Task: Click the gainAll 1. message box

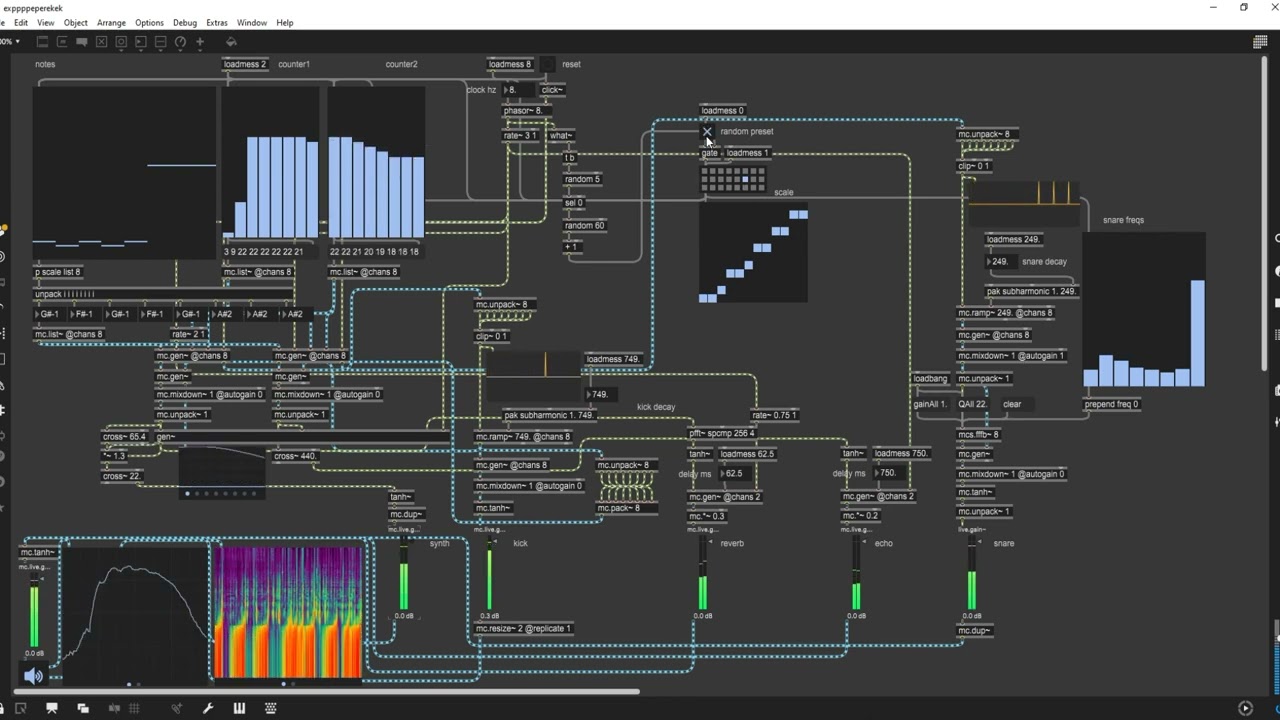Action: point(930,404)
